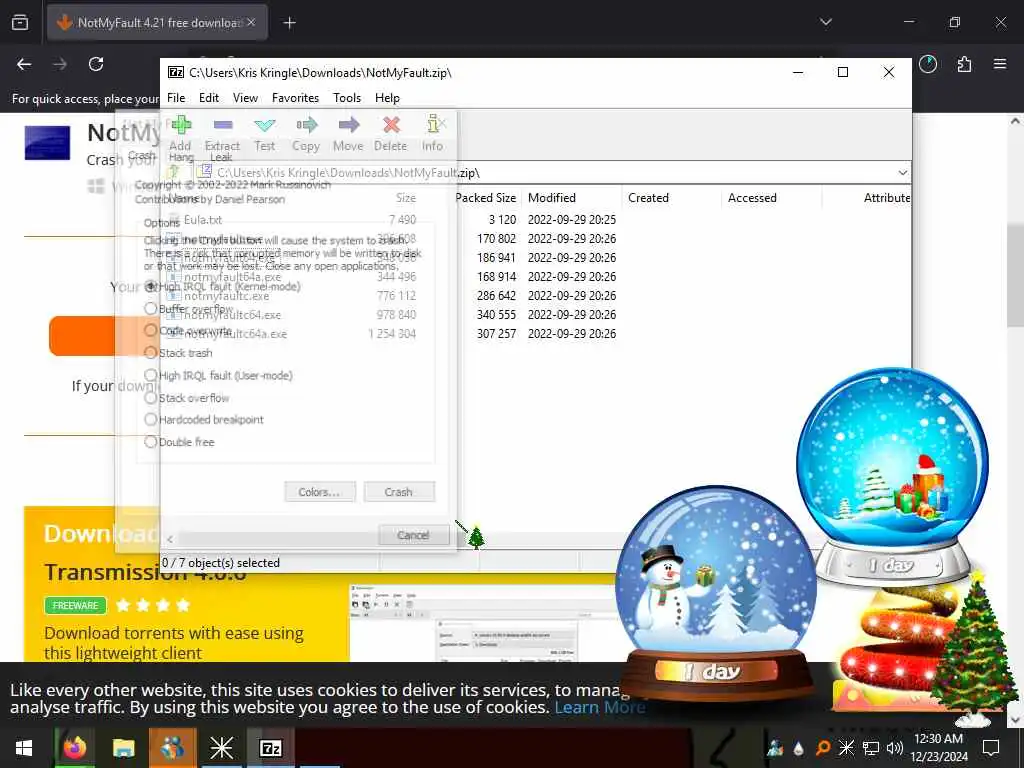1024x768 pixels.
Task: Select the Eula.txt file row
Action: coord(392,219)
